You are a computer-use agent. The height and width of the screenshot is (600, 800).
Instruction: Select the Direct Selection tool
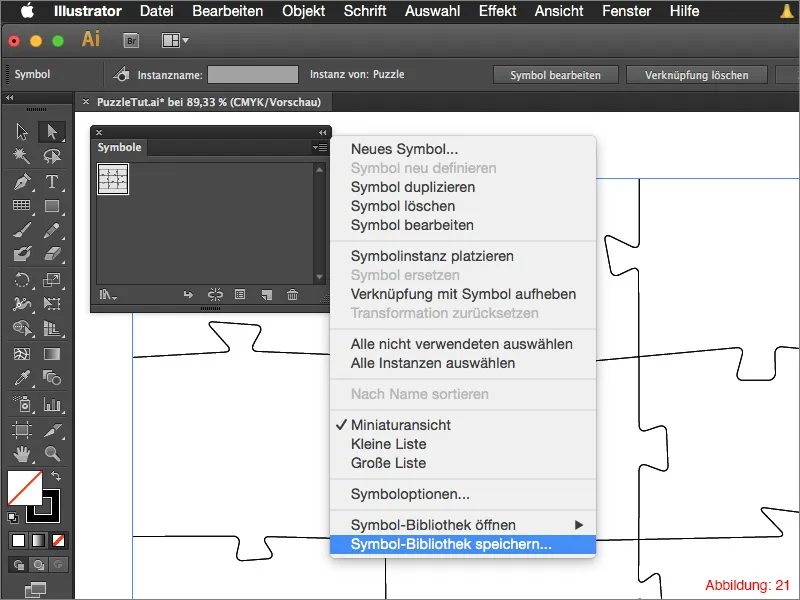point(52,132)
